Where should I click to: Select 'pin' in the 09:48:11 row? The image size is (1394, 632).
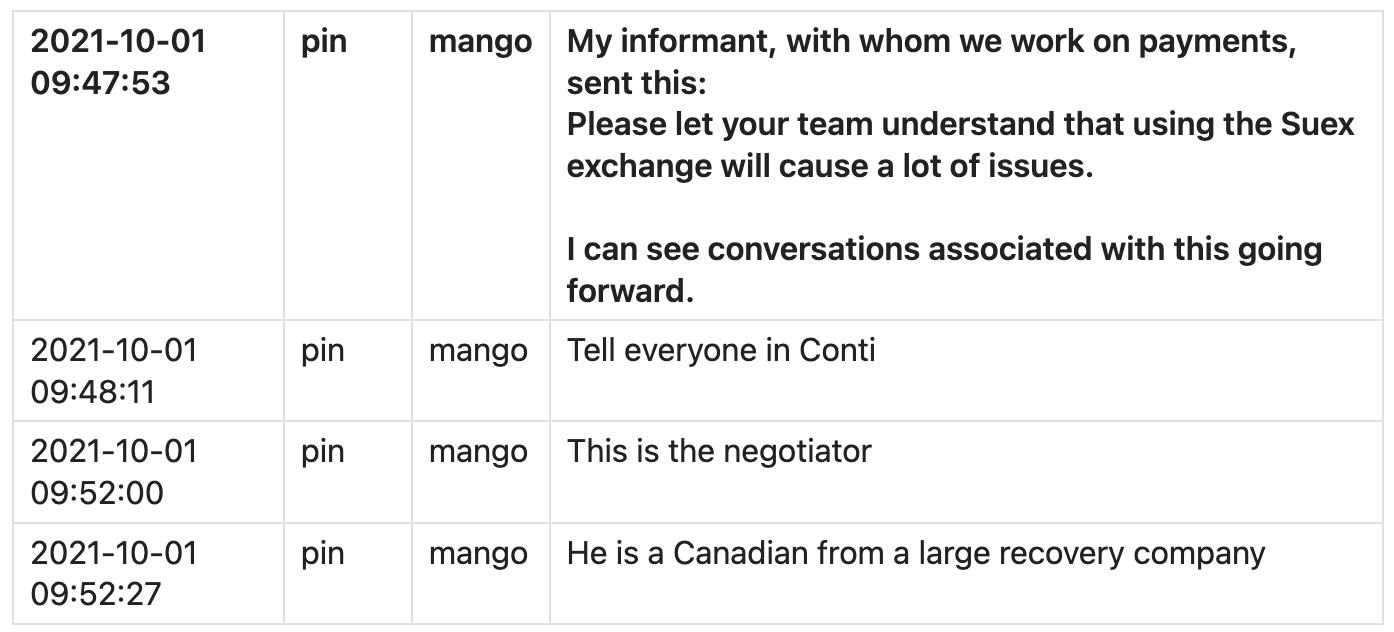tap(322, 351)
